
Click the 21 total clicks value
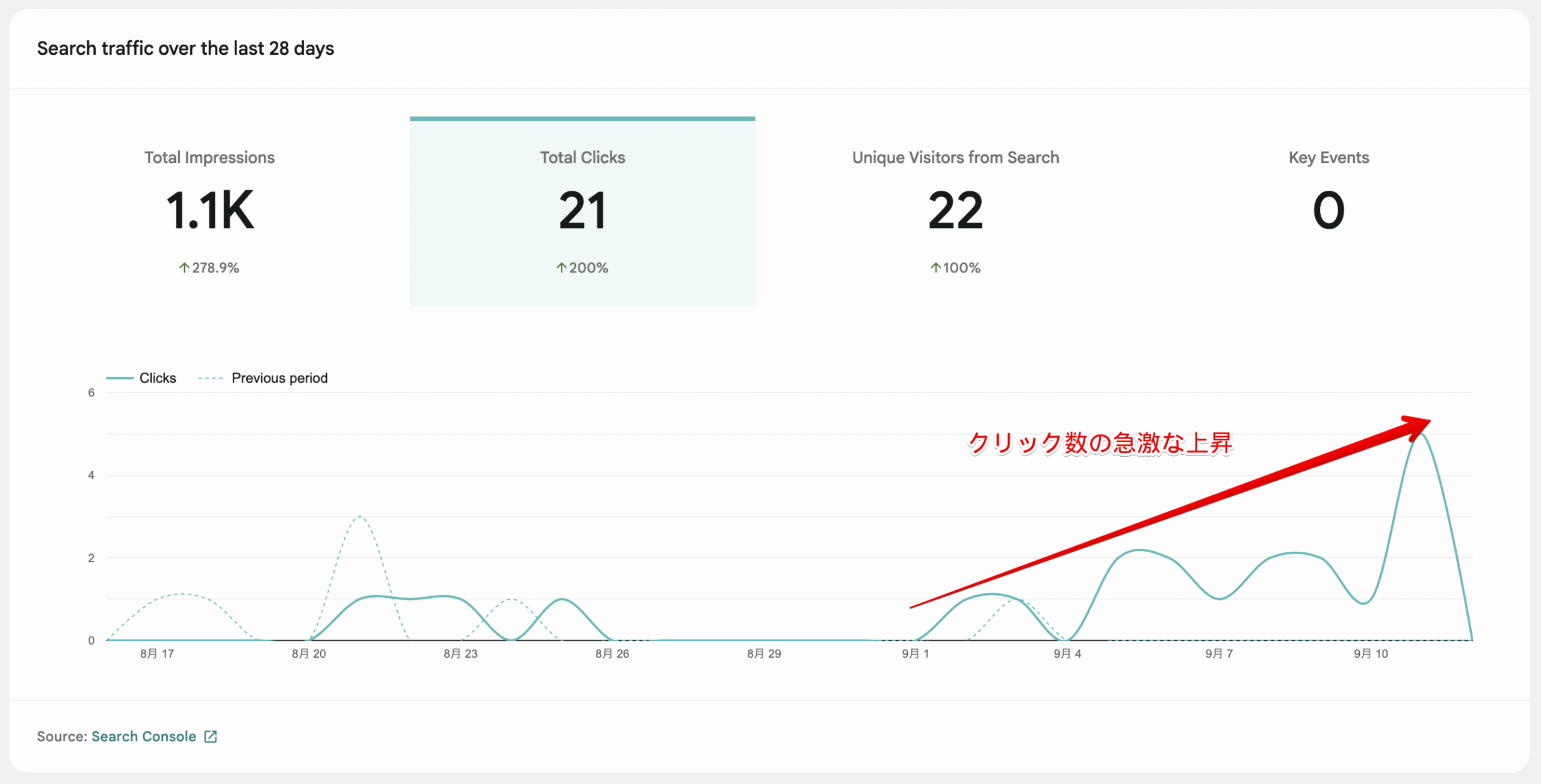coord(582,211)
